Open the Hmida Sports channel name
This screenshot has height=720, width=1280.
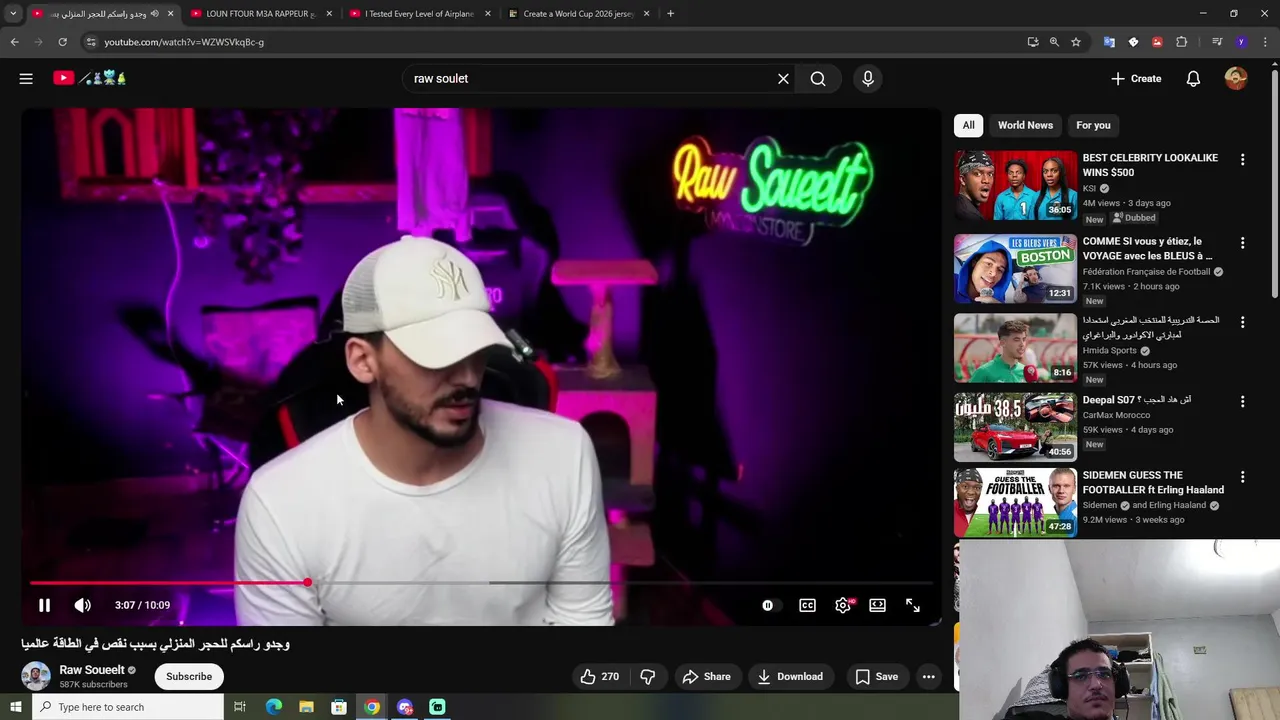click(x=1109, y=351)
